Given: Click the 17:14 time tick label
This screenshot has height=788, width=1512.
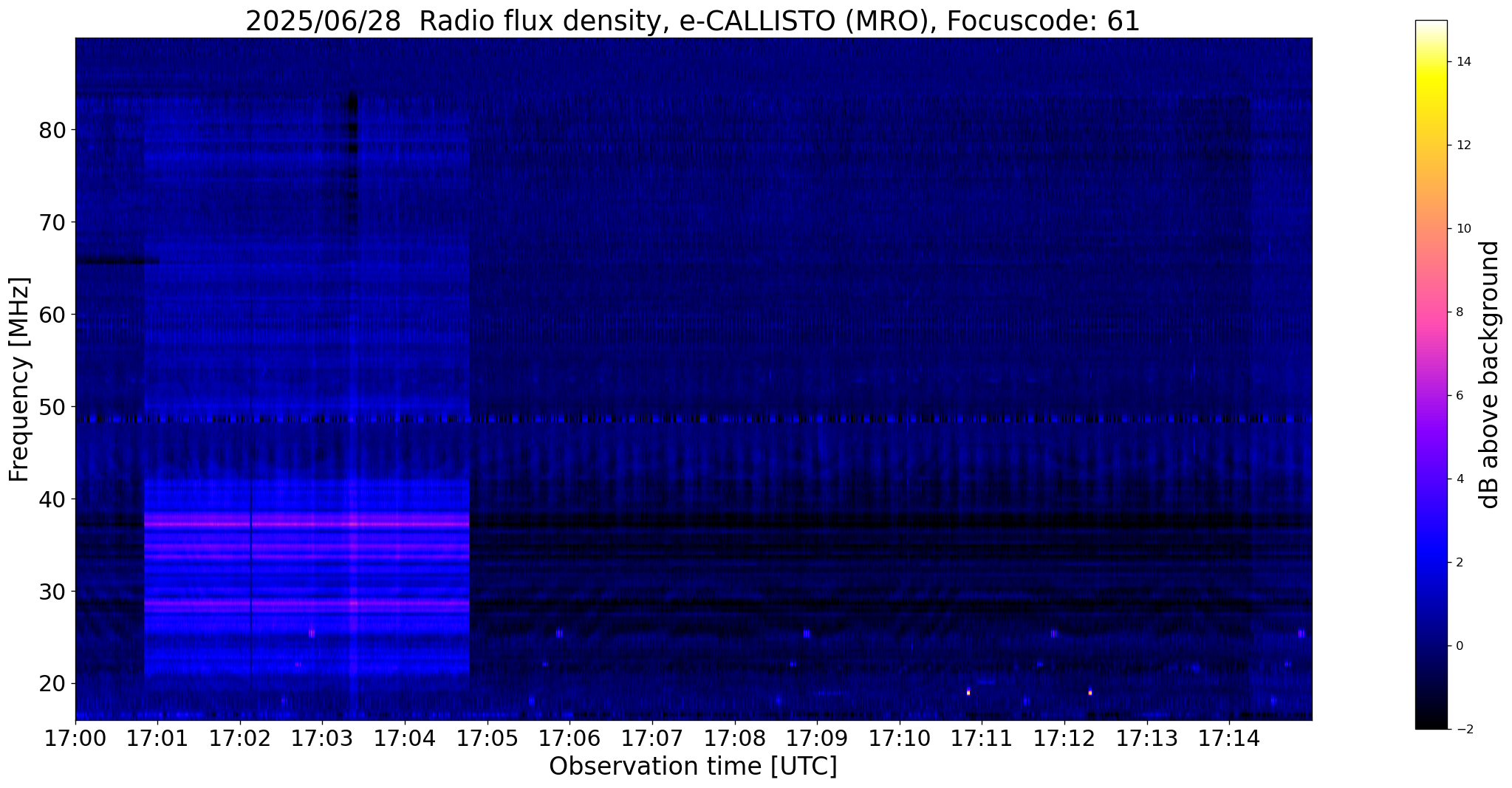Looking at the screenshot, I should (1230, 739).
